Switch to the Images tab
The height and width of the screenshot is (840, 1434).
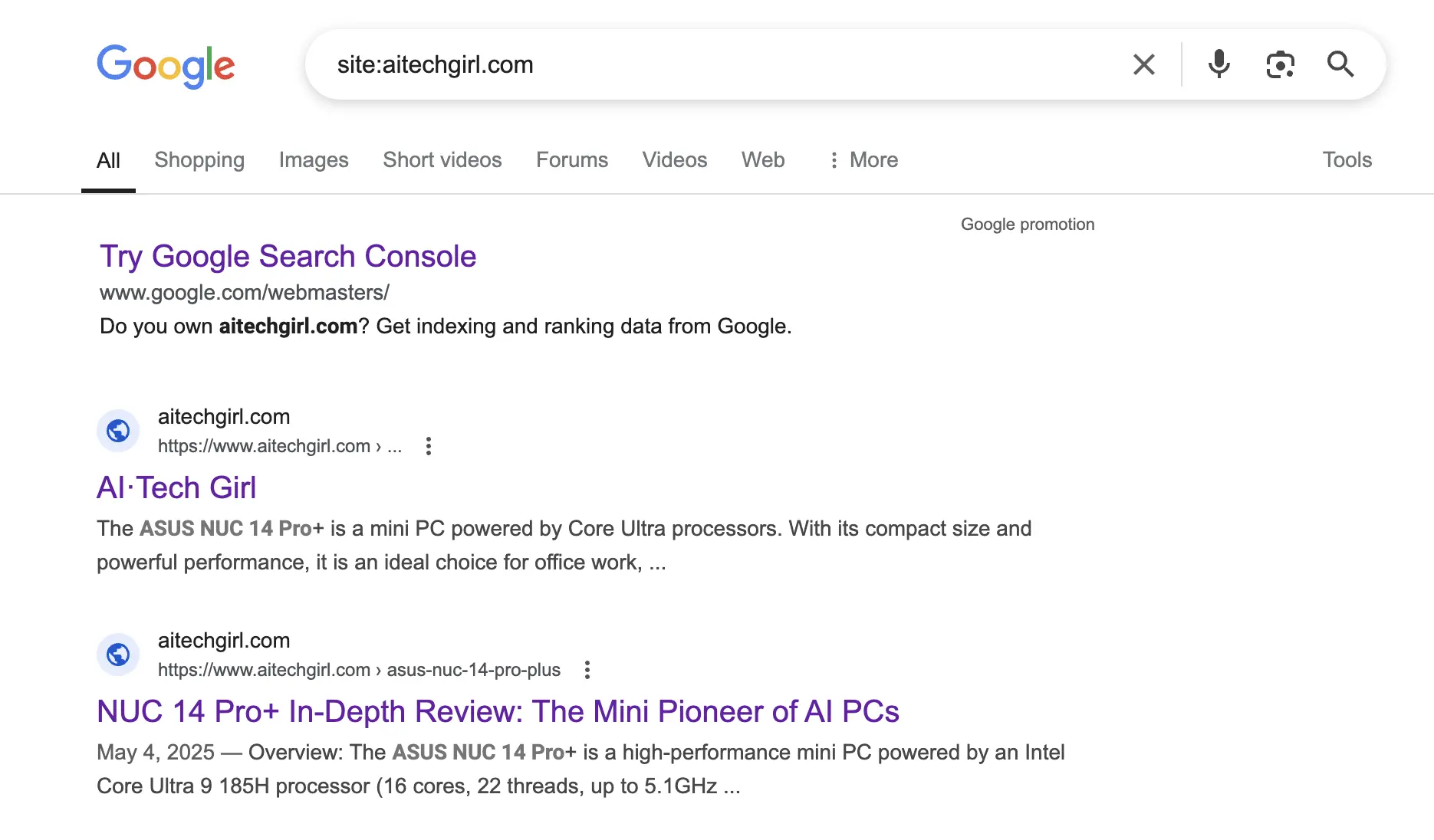click(314, 160)
